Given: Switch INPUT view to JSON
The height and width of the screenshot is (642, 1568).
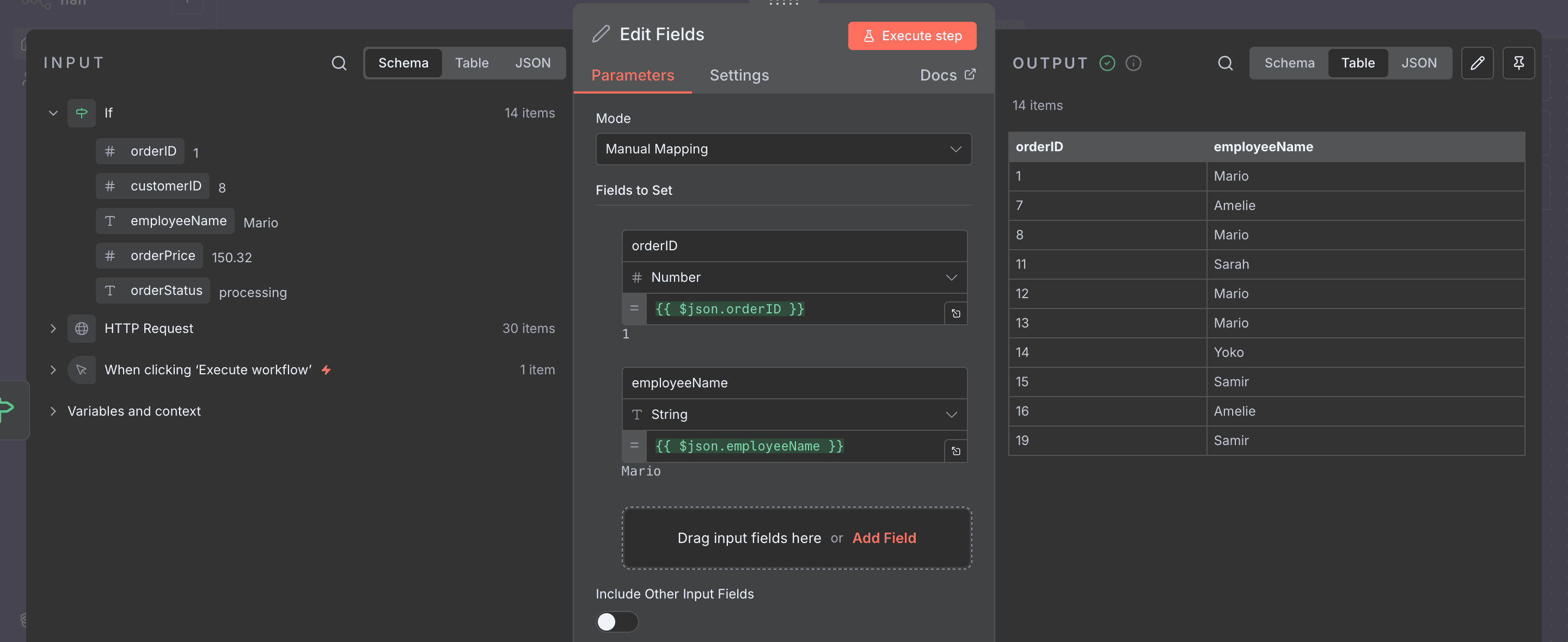Looking at the screenshot, I should tap(532, 63).
